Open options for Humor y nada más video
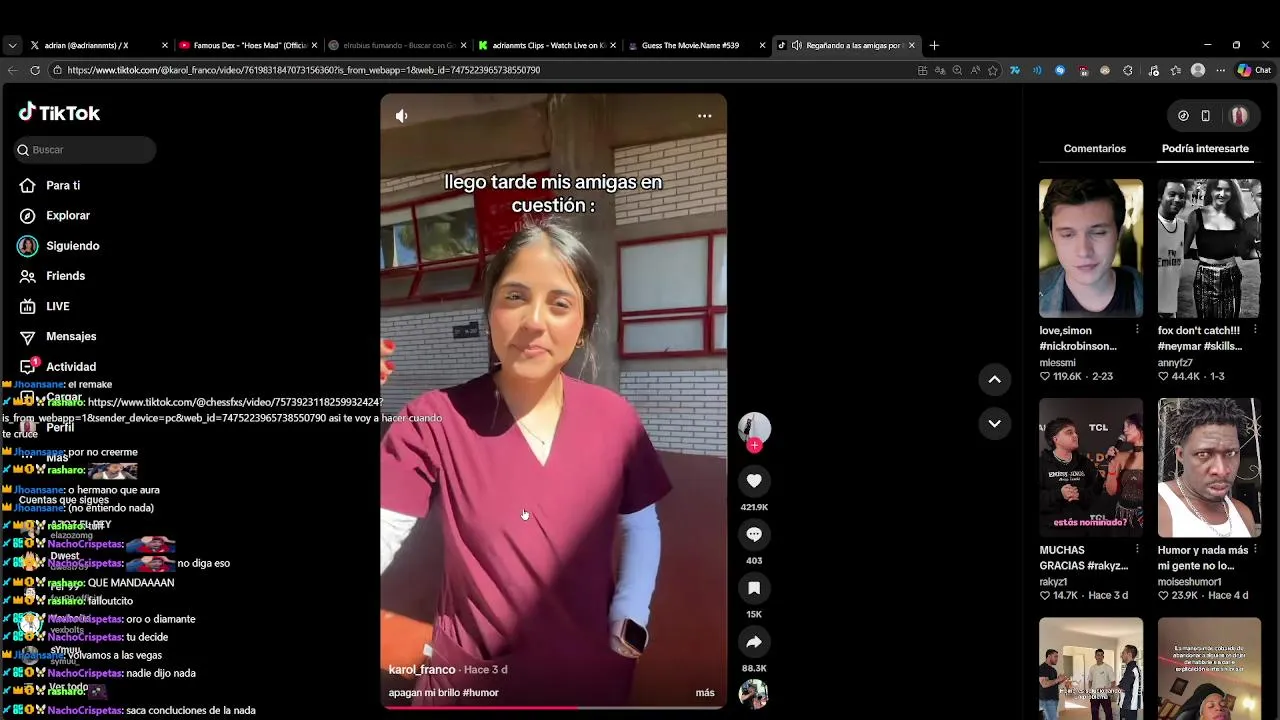This screenshot has height=720, width=1280. [1255, 549]
